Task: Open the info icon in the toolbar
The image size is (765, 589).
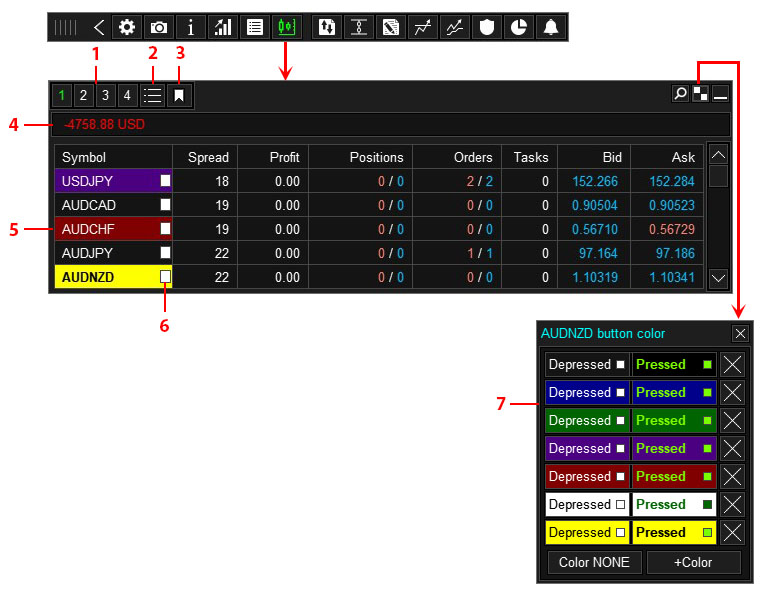Action: click(x=191, y=27)
